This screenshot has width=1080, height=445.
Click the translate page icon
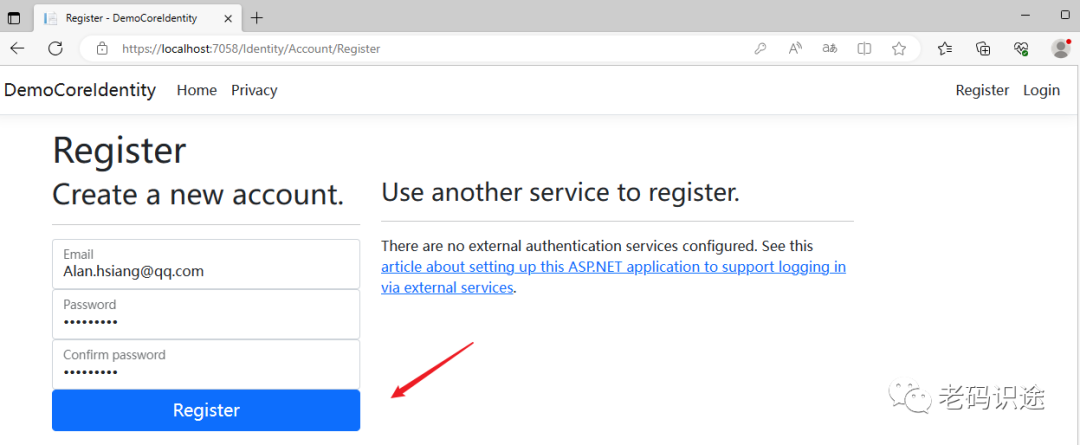(x=829, y=48)
